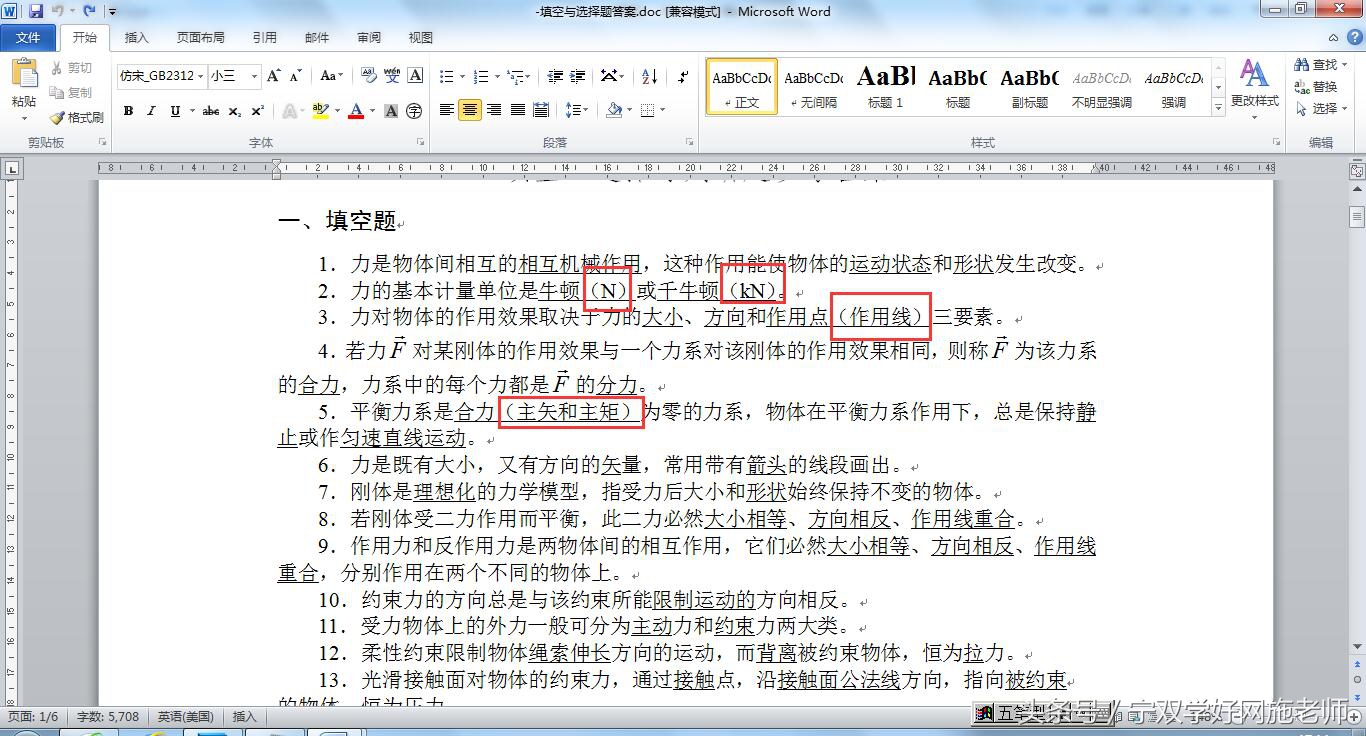Click word count 字数: 5,708 in status bar
The height and width of the screenshot is (736, 1366).
click(108, 716)
